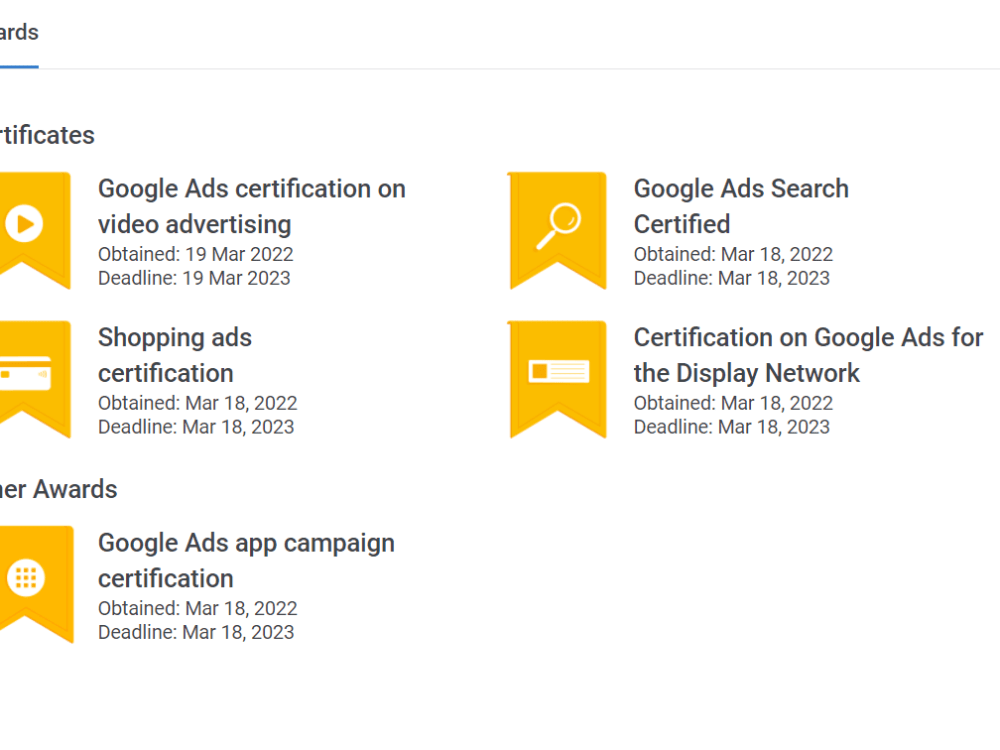
Task: Open Google Ads certification on video advertising
Action: pos(252,207)
